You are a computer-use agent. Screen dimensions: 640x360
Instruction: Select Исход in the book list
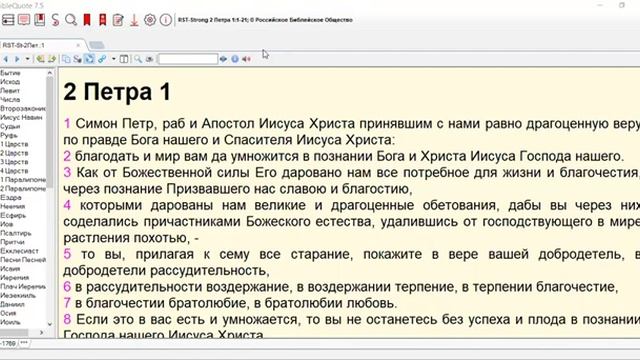coord(10,82)
